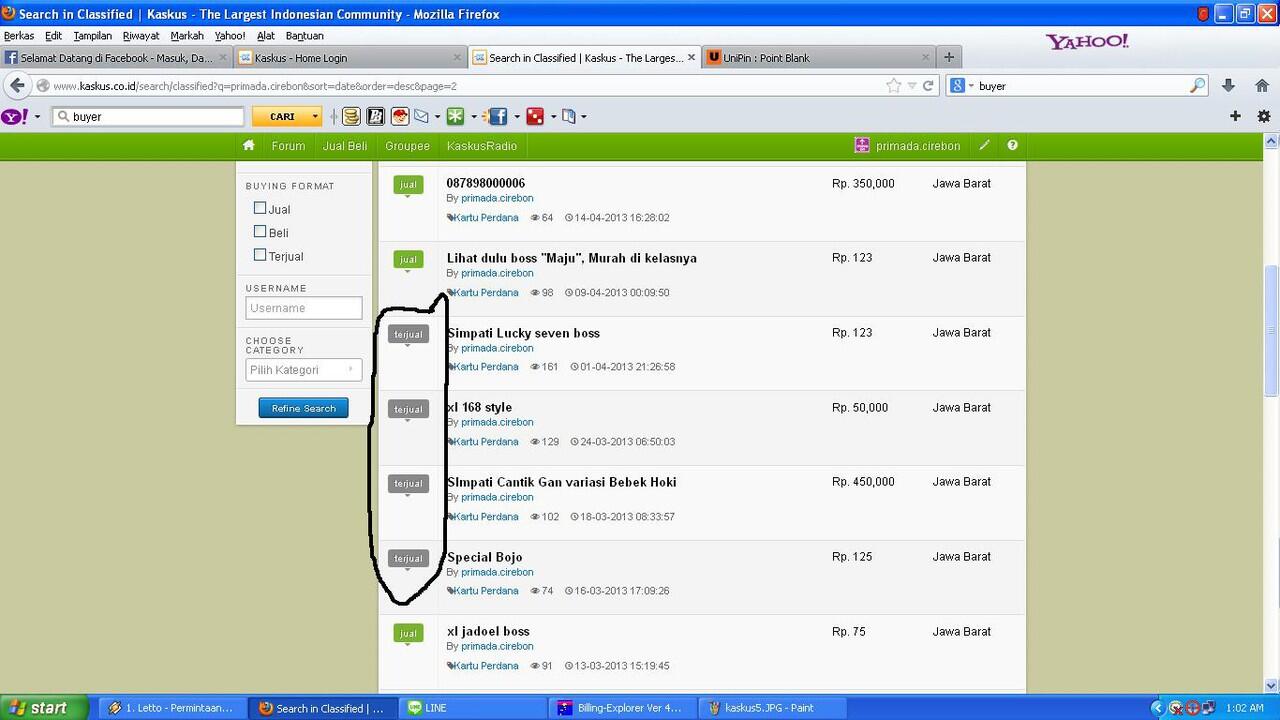Reload the Kaskus search page
Image resolution: width=1280 pixels, height=720 pixels.
[x=928, y=86]
